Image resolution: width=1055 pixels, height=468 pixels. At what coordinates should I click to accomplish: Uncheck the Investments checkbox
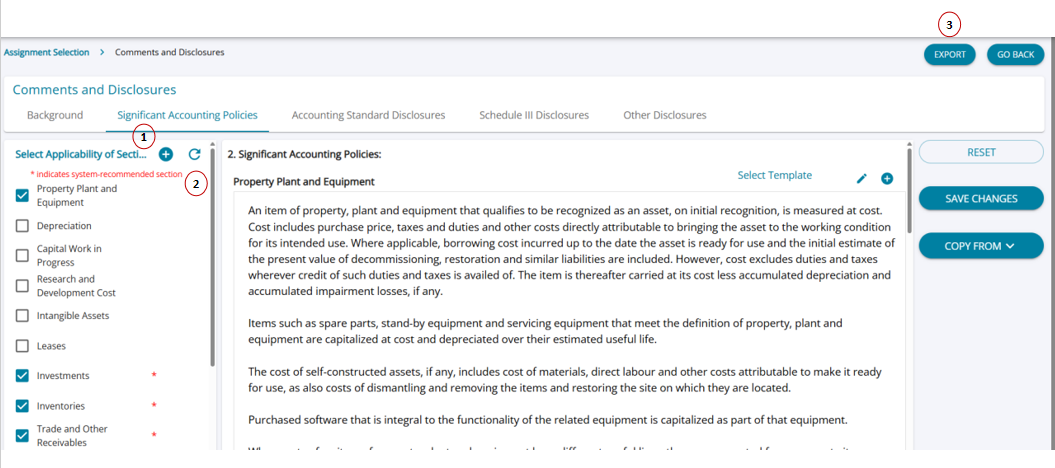pyautogui.click(x=22, y=376)
